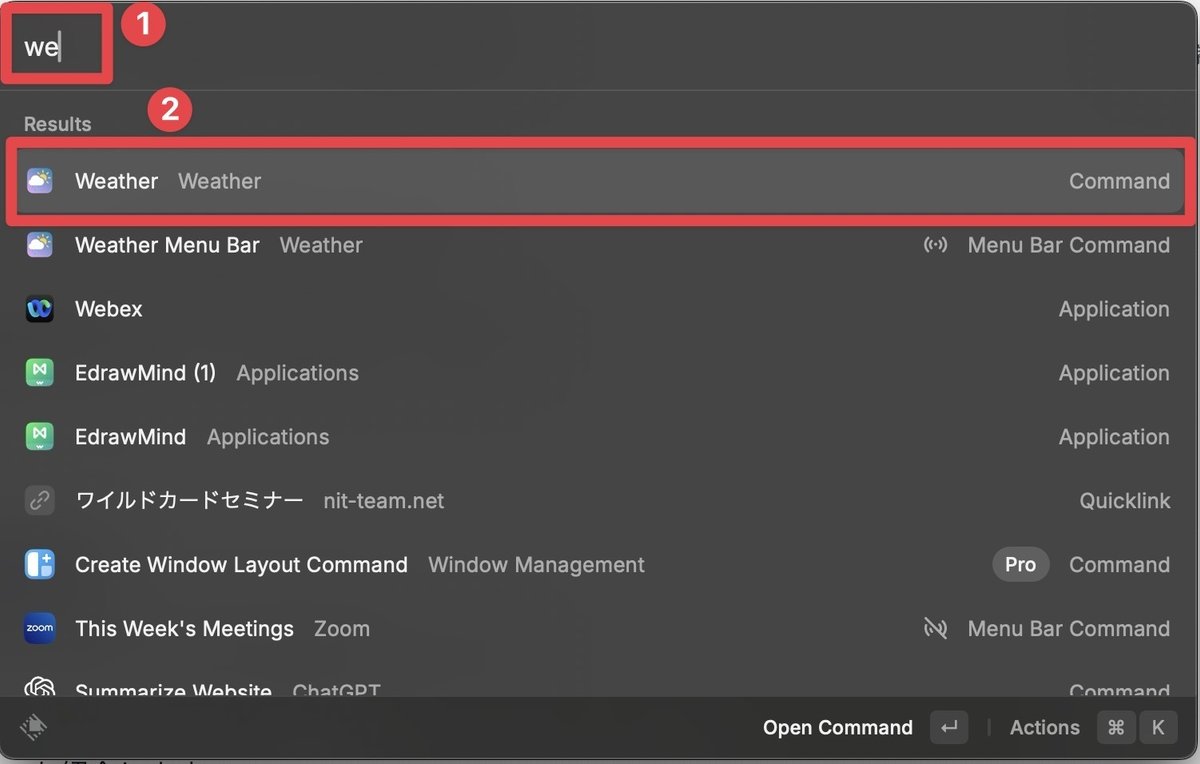This screenshot has width=1200, height=764.
Task: Click the search field containing 'we'
Action: point(600,48)
